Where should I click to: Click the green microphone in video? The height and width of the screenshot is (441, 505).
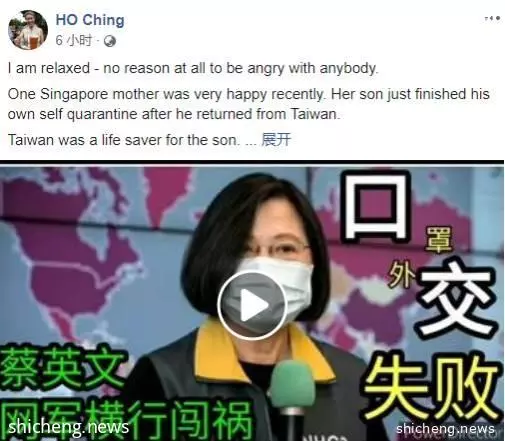pyautogui.click(x=291, y=387)
